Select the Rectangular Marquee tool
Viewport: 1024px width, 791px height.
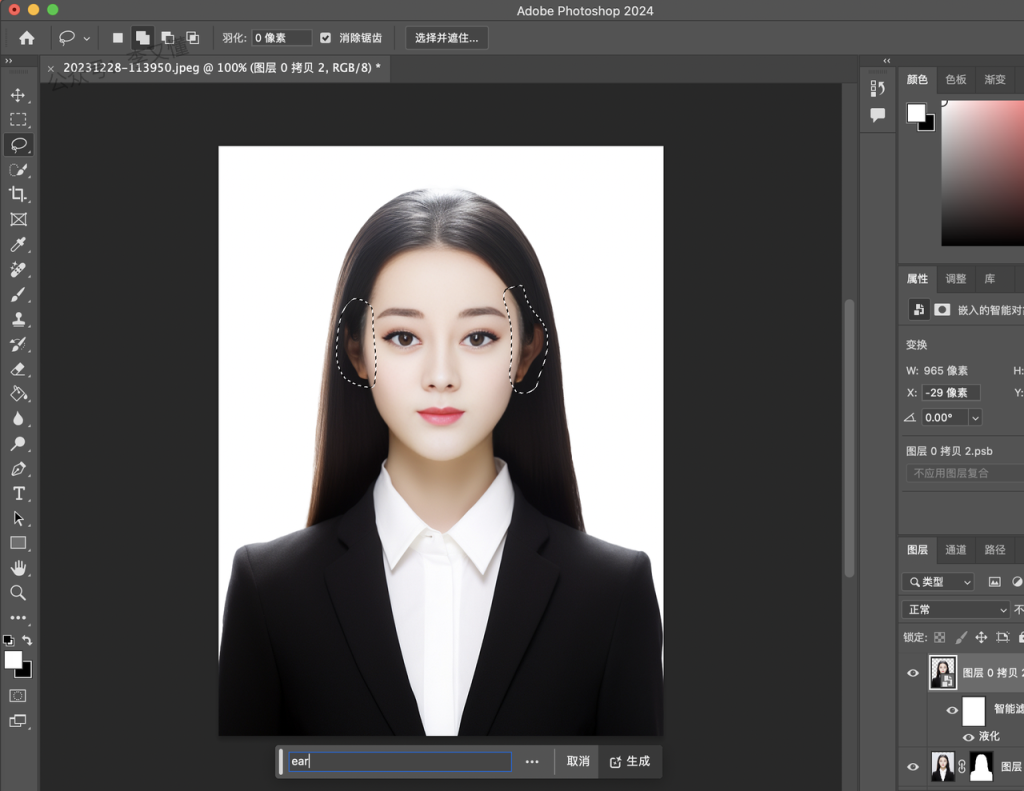(x=18, y=120)
